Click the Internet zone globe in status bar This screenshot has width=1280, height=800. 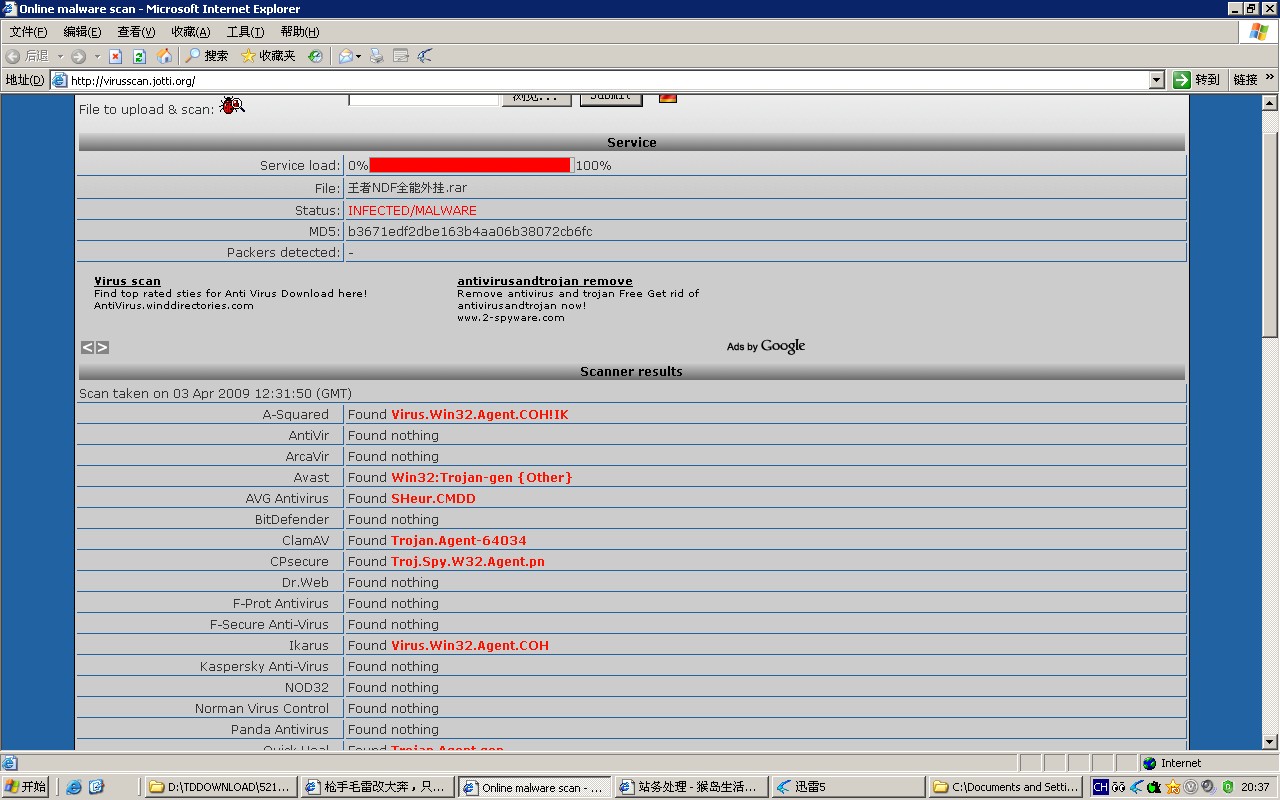tap(1150, 763)
